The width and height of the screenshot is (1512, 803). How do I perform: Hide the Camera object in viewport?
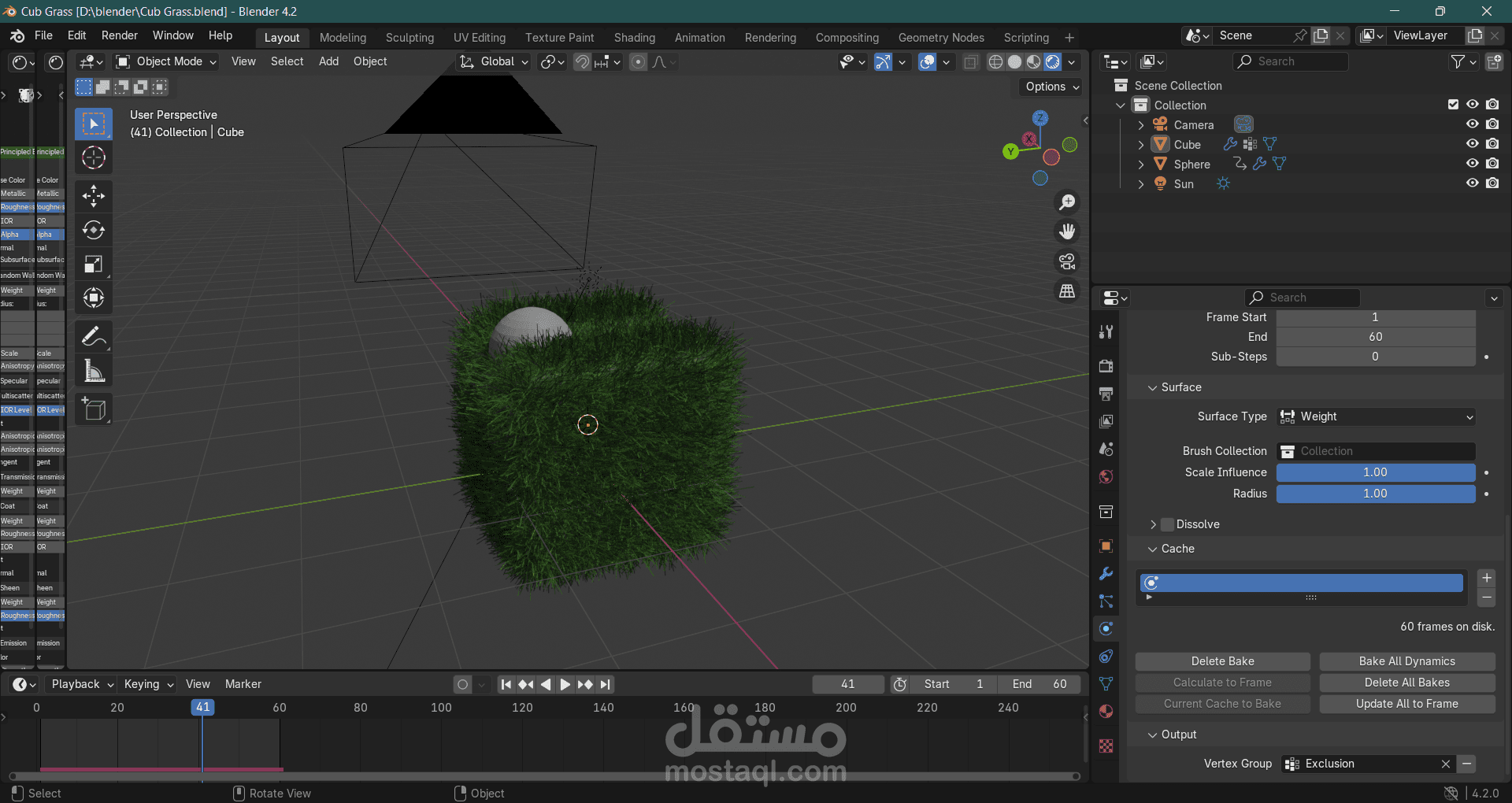(1472, 124)
